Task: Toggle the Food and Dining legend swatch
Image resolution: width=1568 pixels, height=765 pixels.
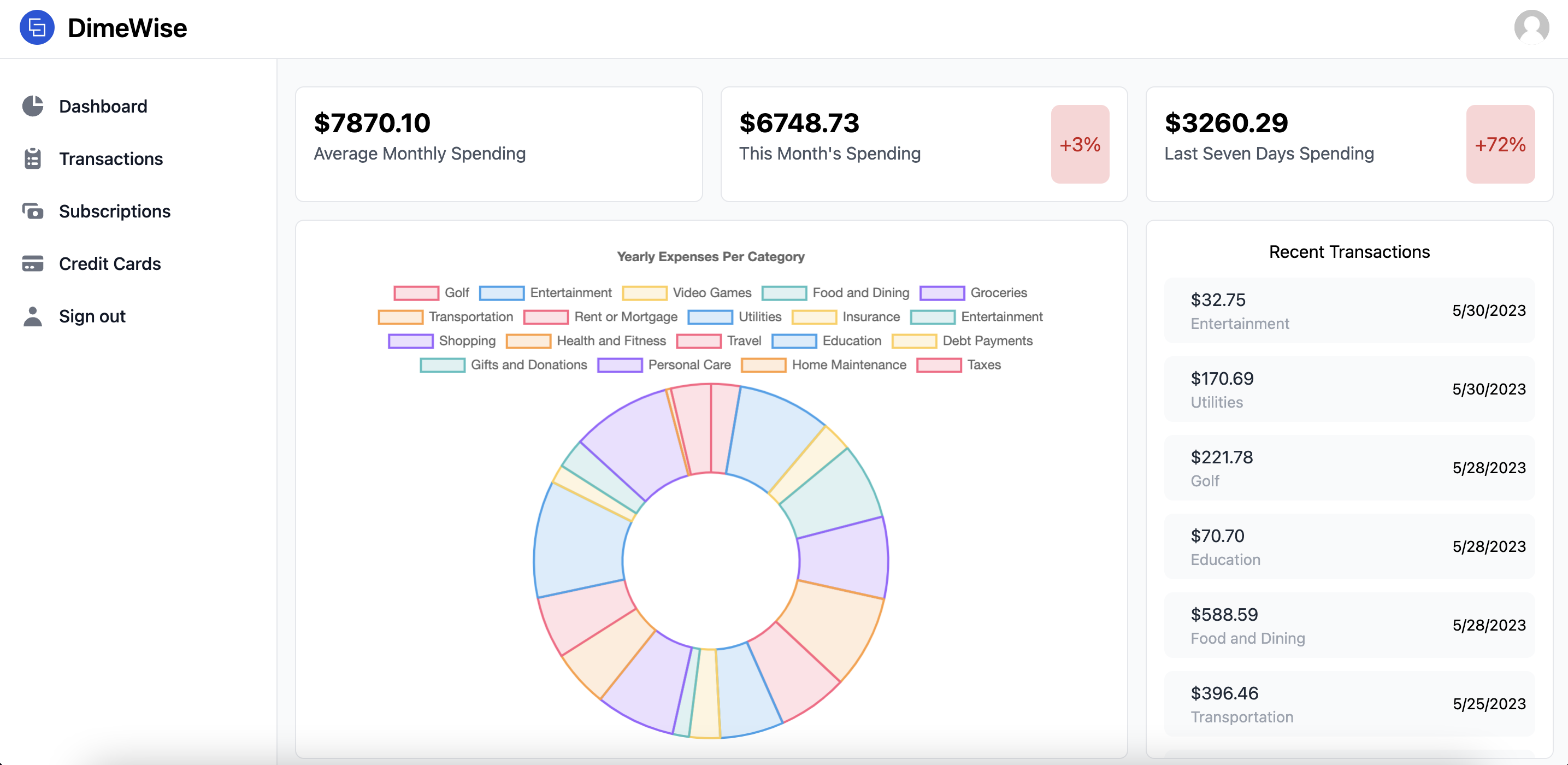Action: click(x=784, y=293)
